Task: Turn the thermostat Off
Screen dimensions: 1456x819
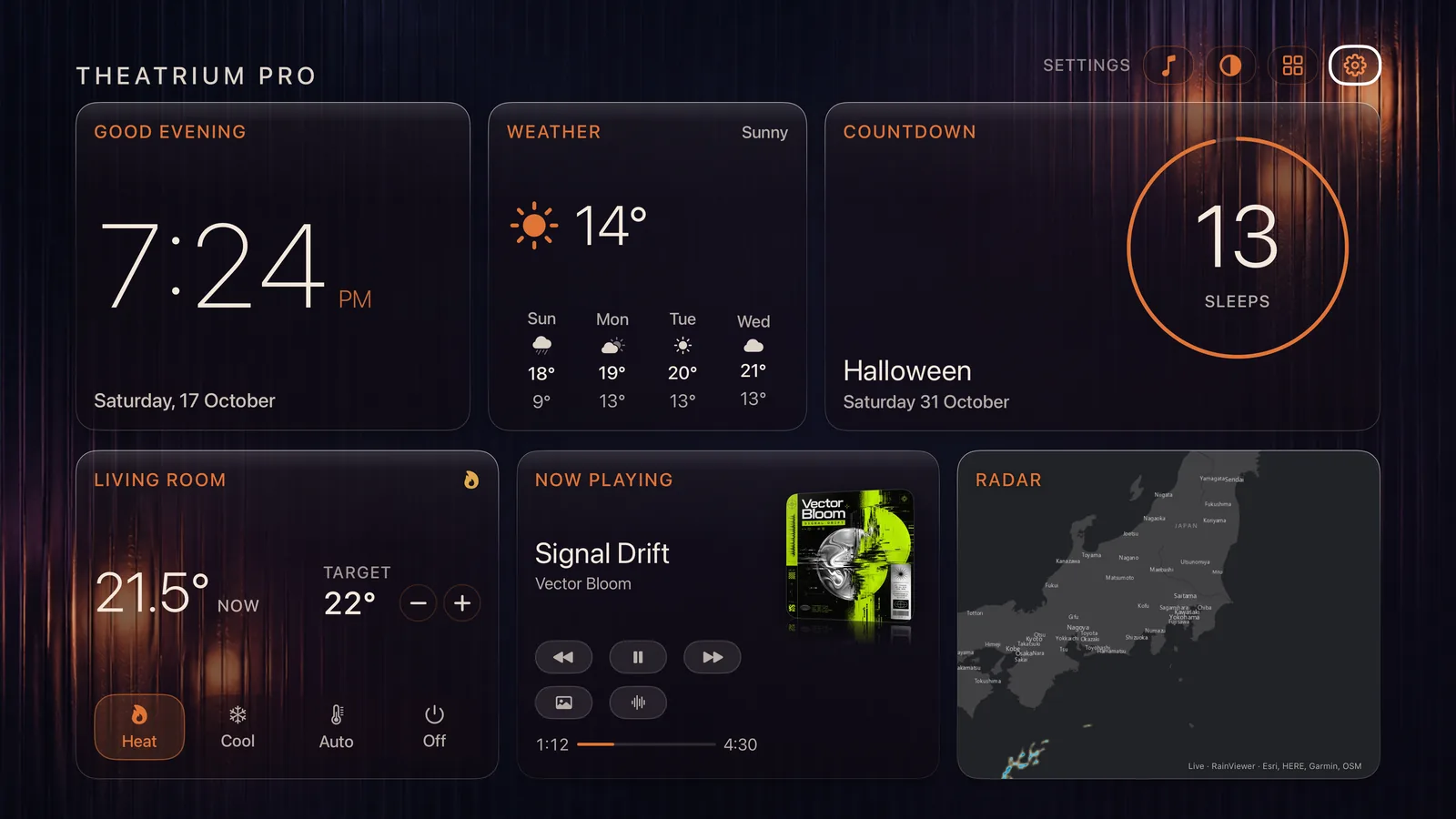Action: [434, 727]
